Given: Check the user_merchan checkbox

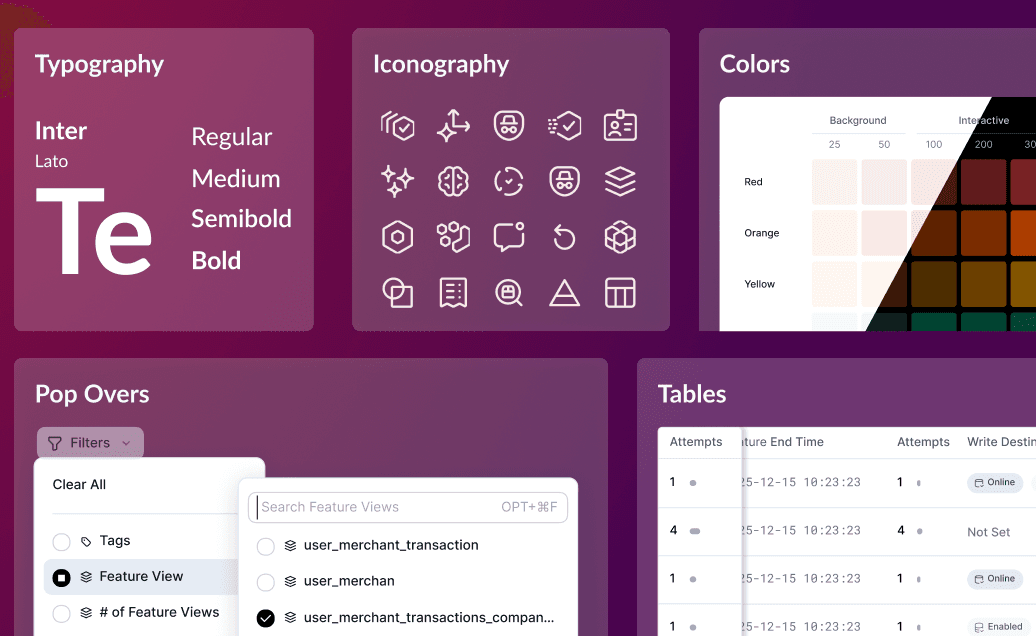Looking at the screenshot, I should pyautogui.click(x=266, y=582).
